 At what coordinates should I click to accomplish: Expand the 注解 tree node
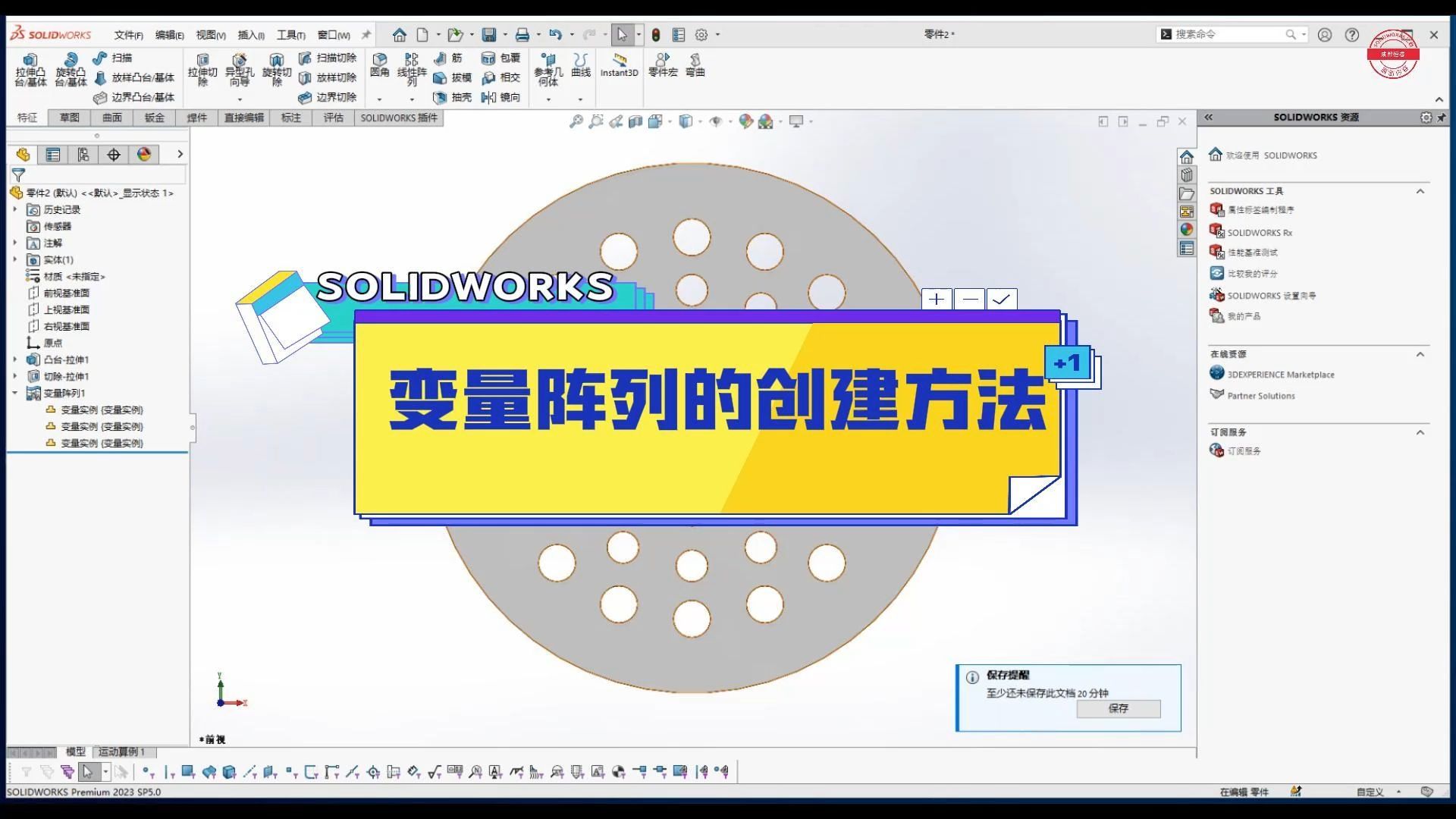pyautogui.click(x=15, y=243)
